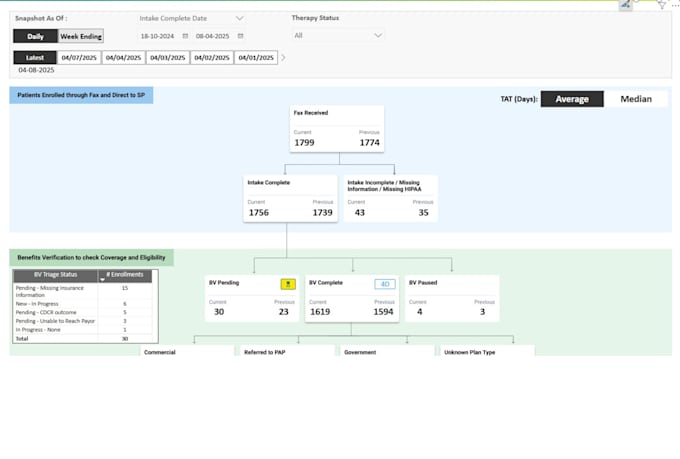680x459 pixels.
Task: Edit start date field 18-10-2024
Action: (x=157, y=36)
